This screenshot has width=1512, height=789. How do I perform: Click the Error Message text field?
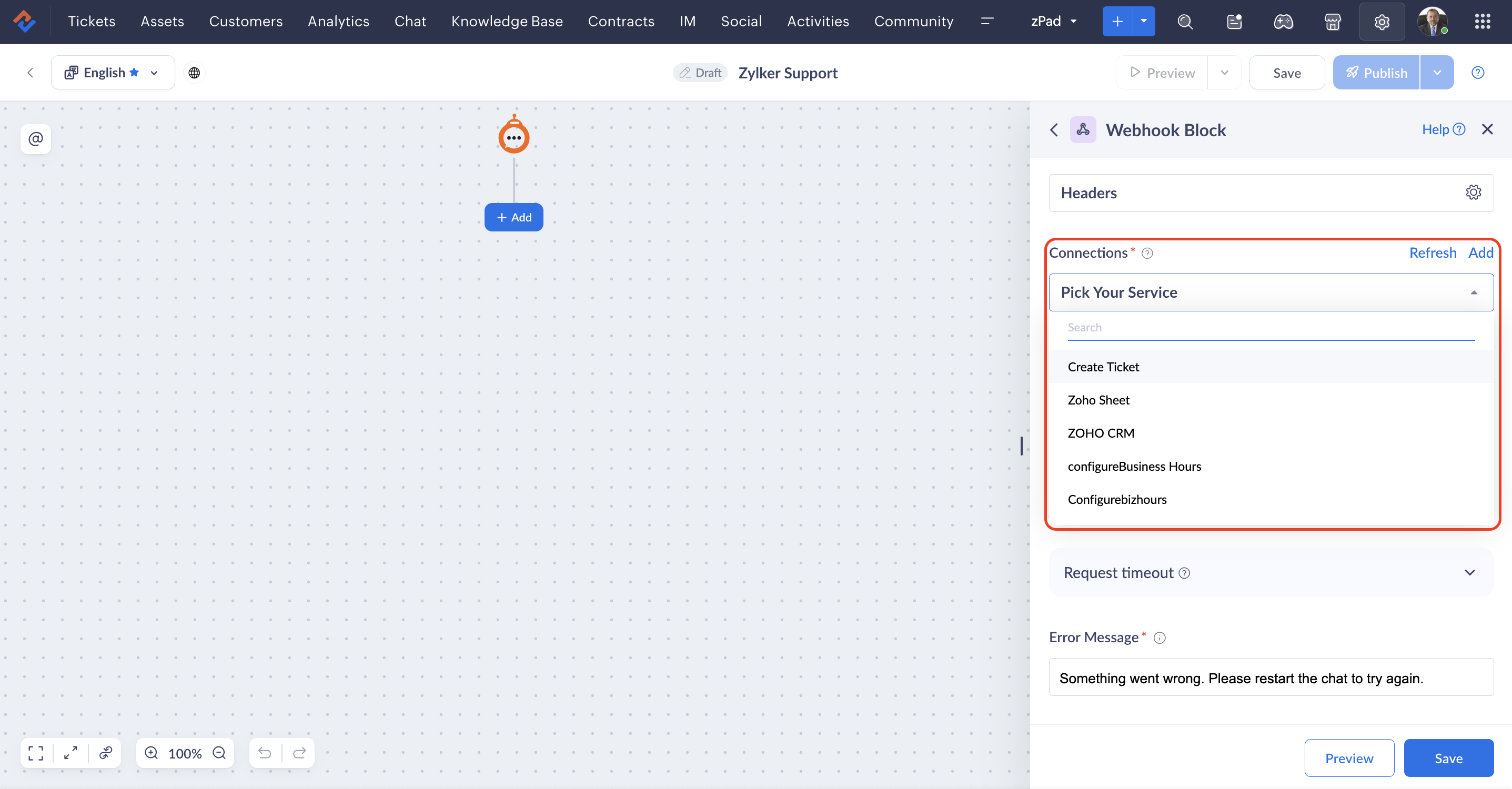(1271, 678)
